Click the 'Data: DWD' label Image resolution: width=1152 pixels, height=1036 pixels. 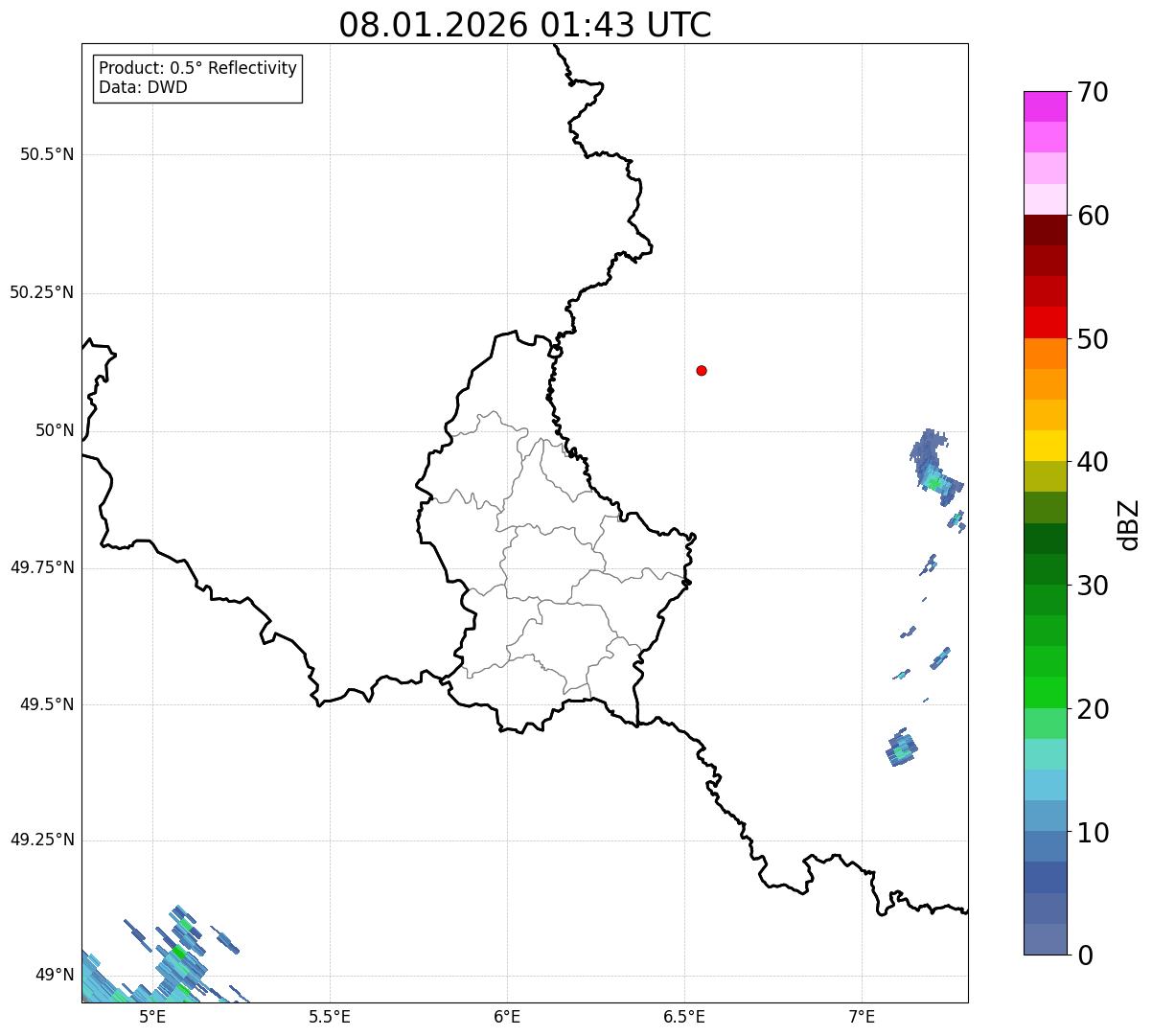coord(143,88)
